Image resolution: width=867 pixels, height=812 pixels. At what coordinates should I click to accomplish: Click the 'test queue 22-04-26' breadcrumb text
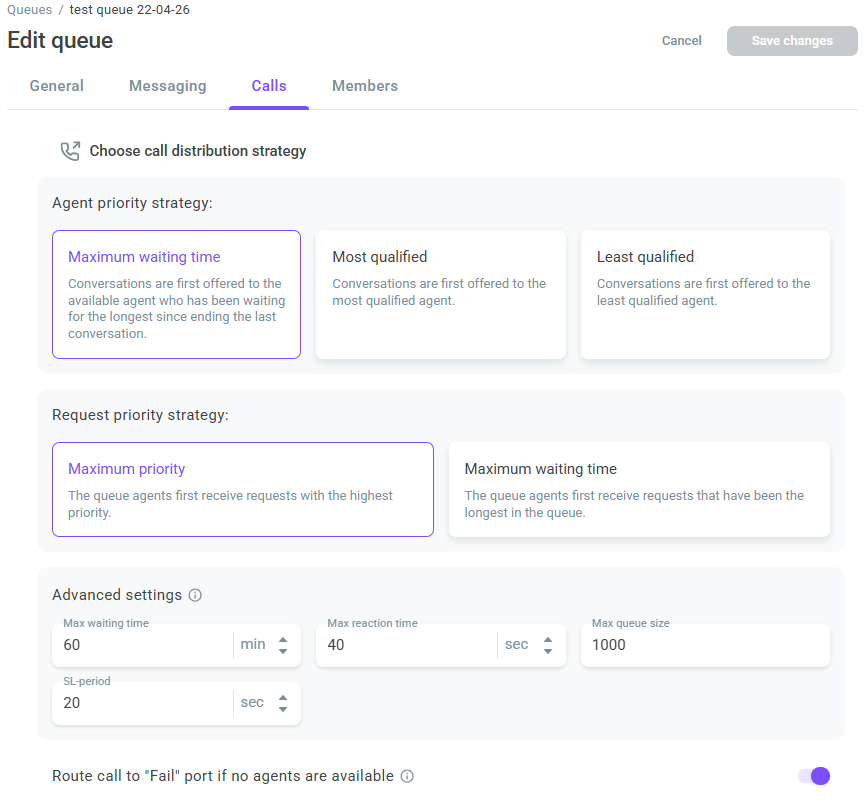(129, 10)
